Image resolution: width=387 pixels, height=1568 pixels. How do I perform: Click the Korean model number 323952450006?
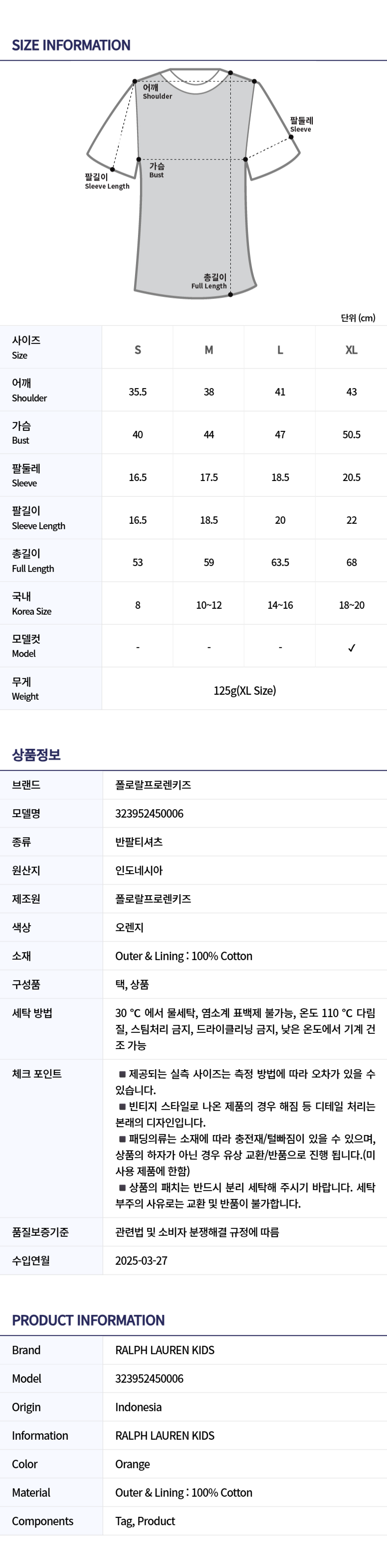click(149, 813)
